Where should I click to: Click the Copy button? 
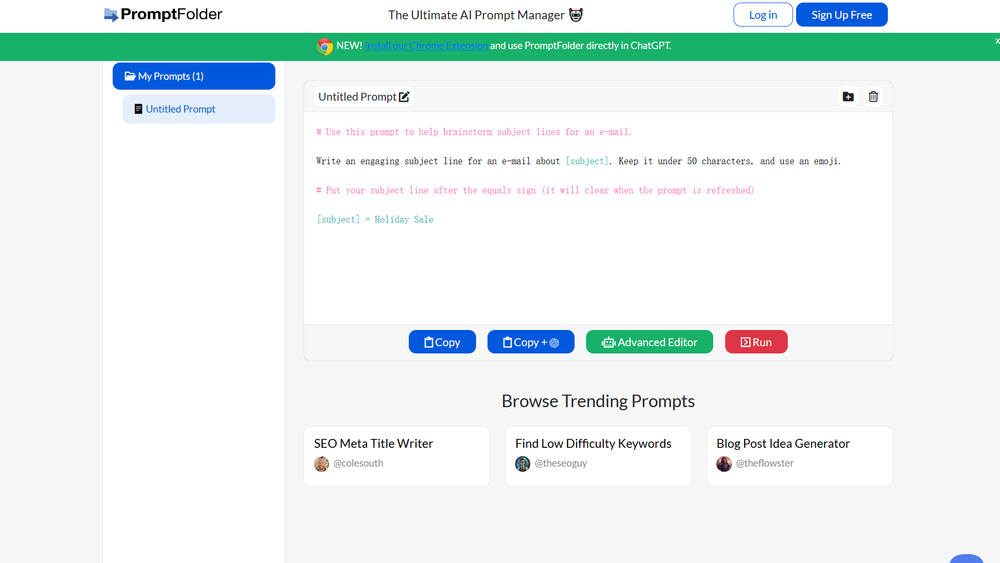(442, 342)
